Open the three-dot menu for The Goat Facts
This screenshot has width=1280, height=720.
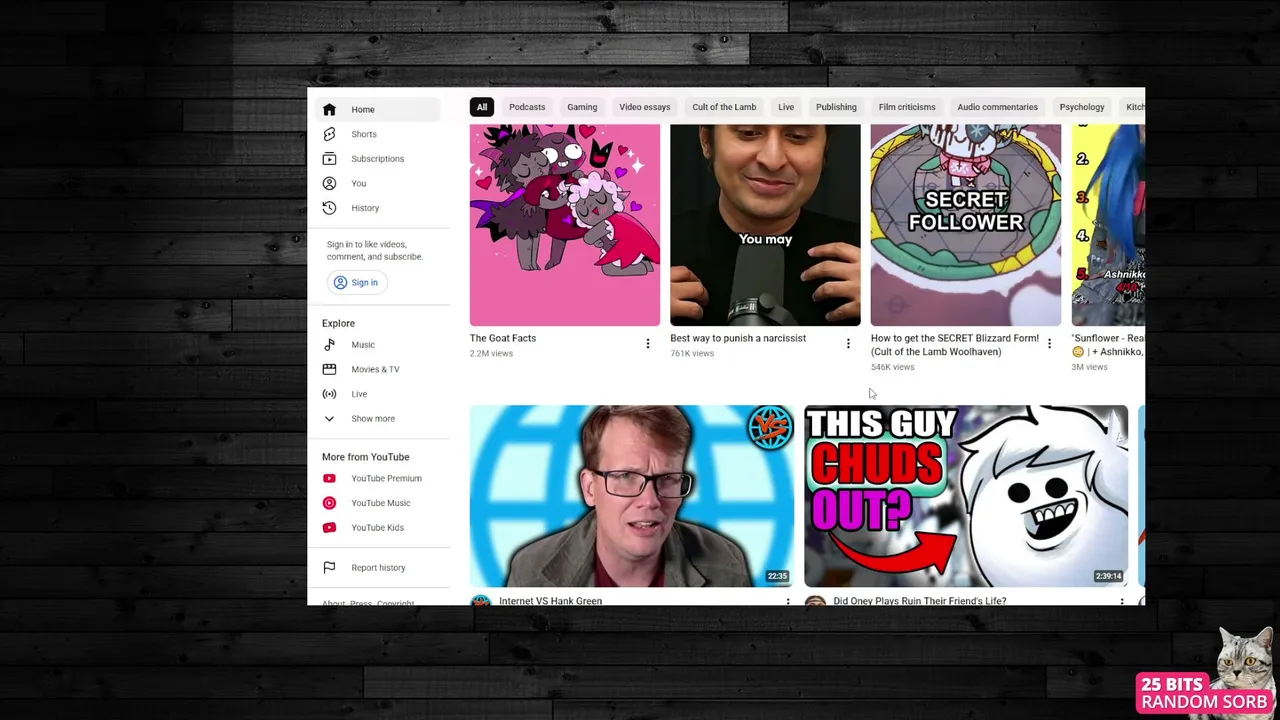point(648,344)
